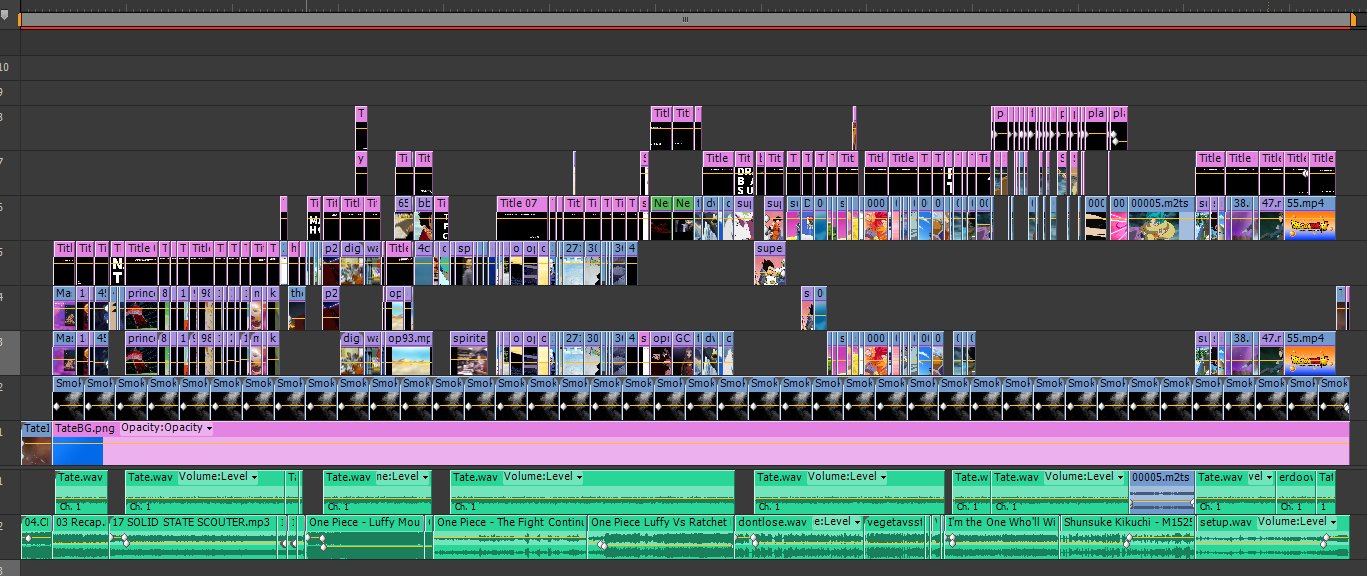The image size is (1367, 576).
Task: Select the 'the' clip on track 4
Action: pyautogui.click(x=297, y=308)
